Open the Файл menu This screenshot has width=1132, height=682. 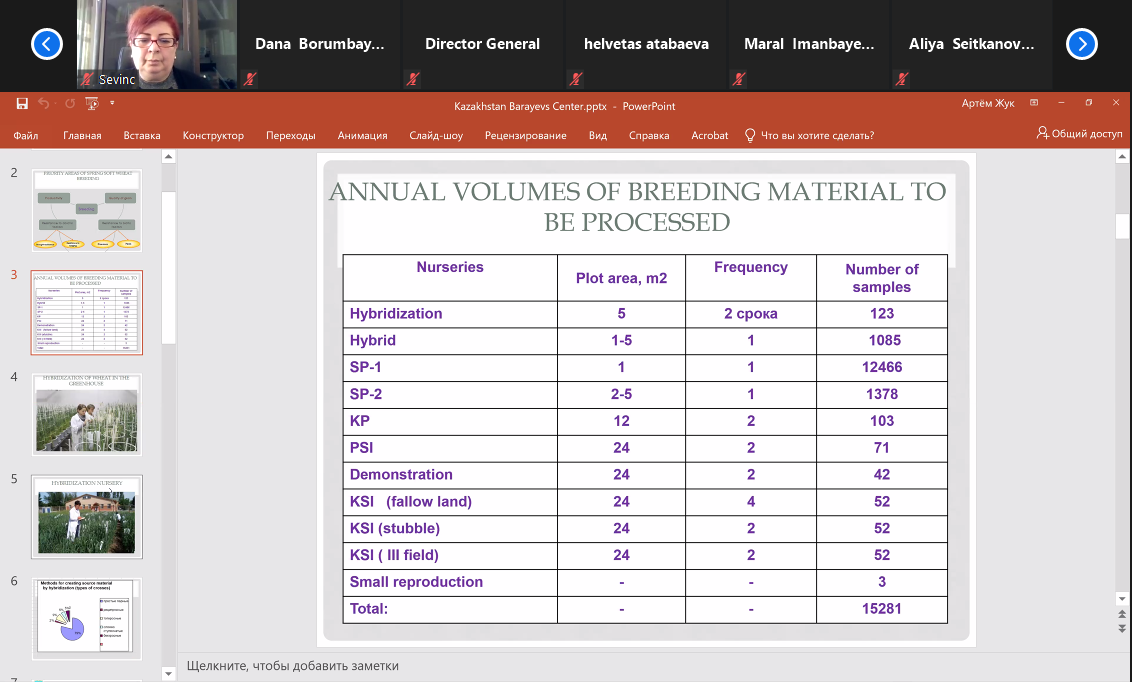tap(25, 135)
